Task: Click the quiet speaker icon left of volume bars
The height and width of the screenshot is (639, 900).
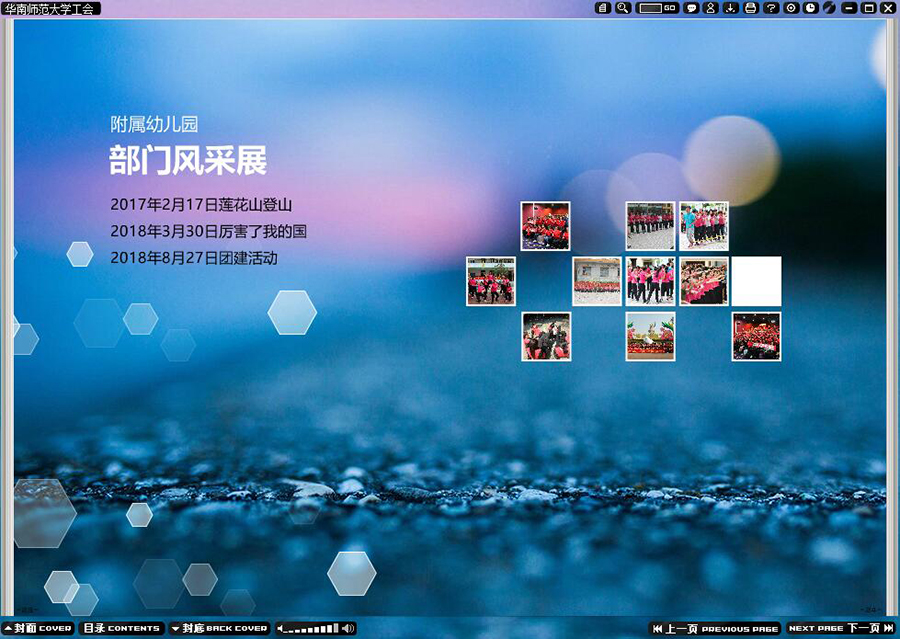Action: click(x=281, y=629)
